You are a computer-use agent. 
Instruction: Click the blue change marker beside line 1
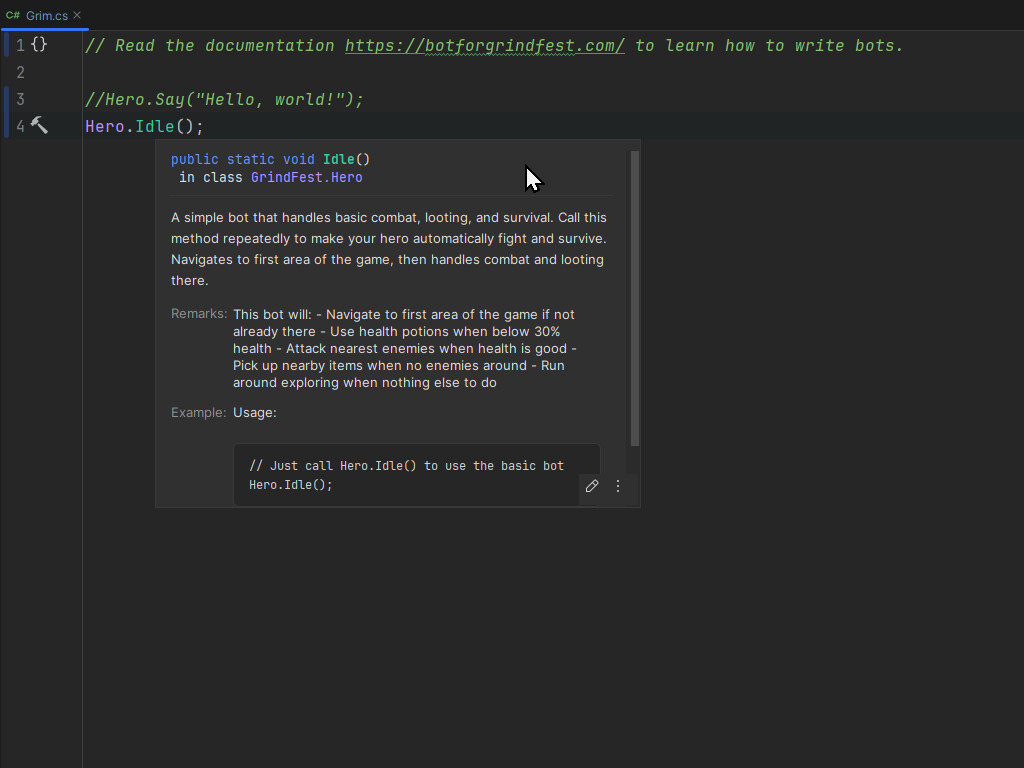point(4,44)
